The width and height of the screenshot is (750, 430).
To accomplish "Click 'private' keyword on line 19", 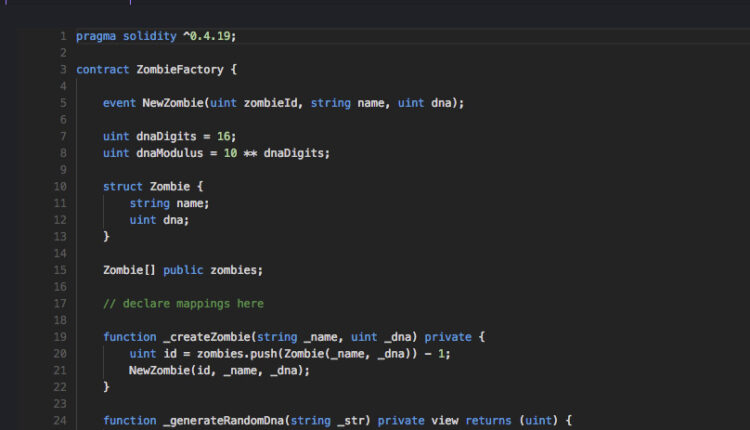I will [x=447, y=337].
